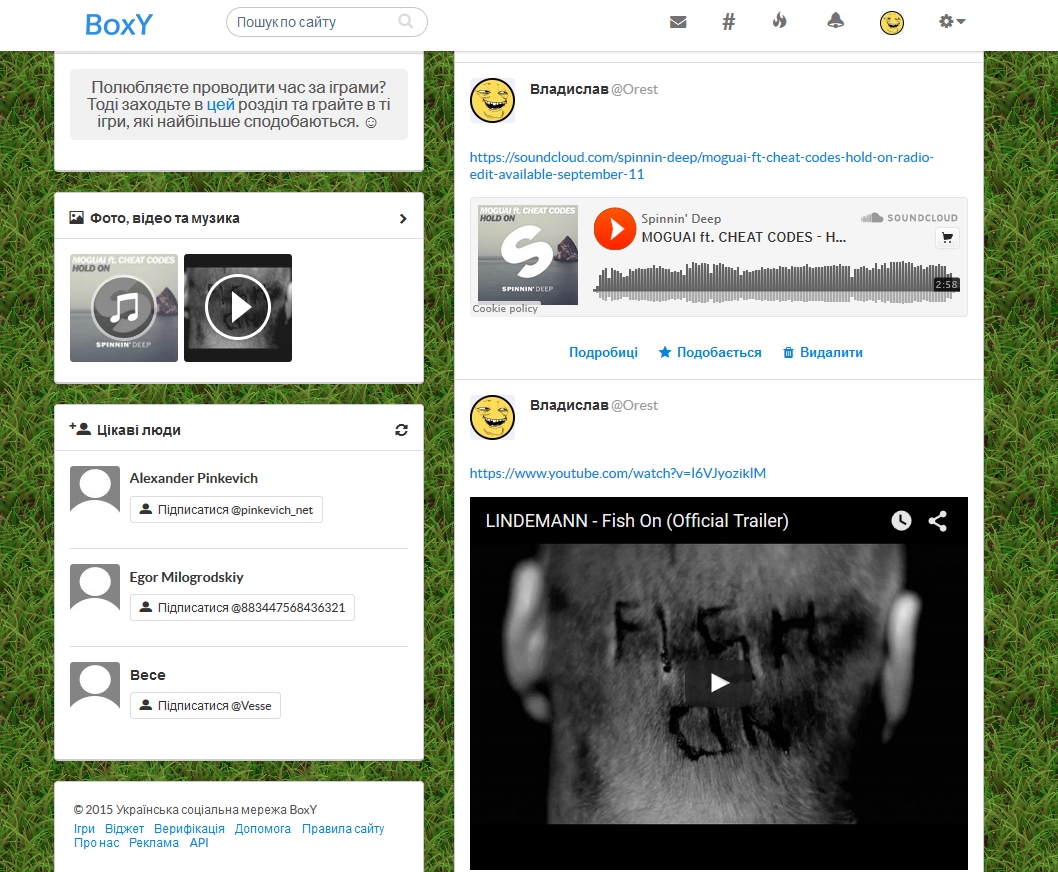Image resolution: width=1058 pixels, height=872 pixels.
Task: Click the Подробиці link under post
Action: point(603,352)
